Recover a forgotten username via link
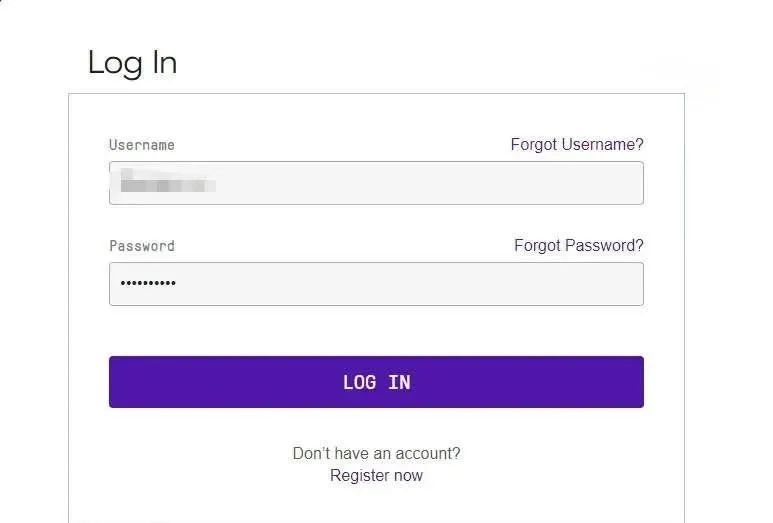Image resolution: width=773 pixels, height=523 pixels. [x=577, y=145]
